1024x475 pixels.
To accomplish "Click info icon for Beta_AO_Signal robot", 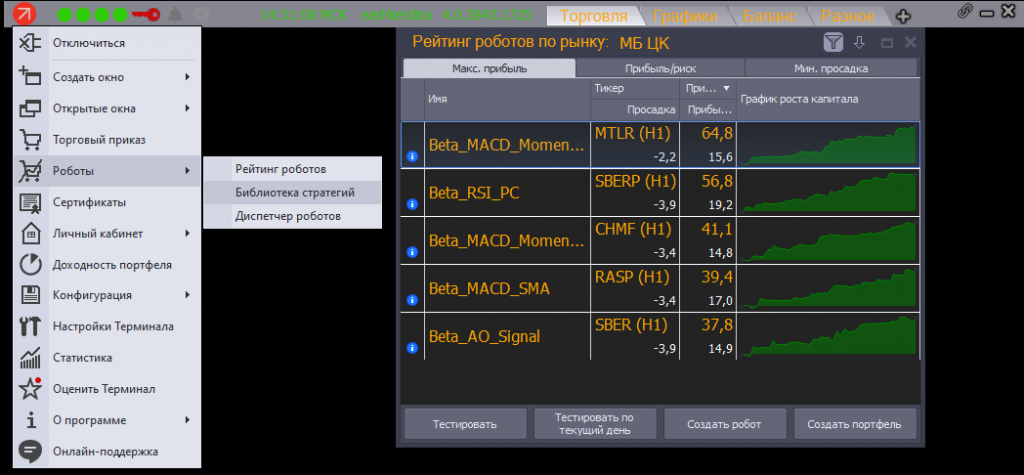I will click(411, 348).
